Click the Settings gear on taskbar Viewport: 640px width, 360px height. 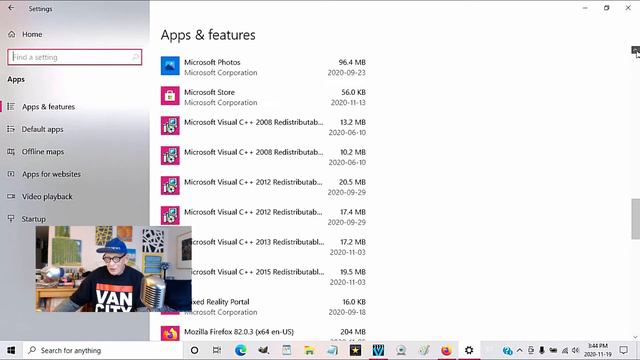click(x=469, y=350)
